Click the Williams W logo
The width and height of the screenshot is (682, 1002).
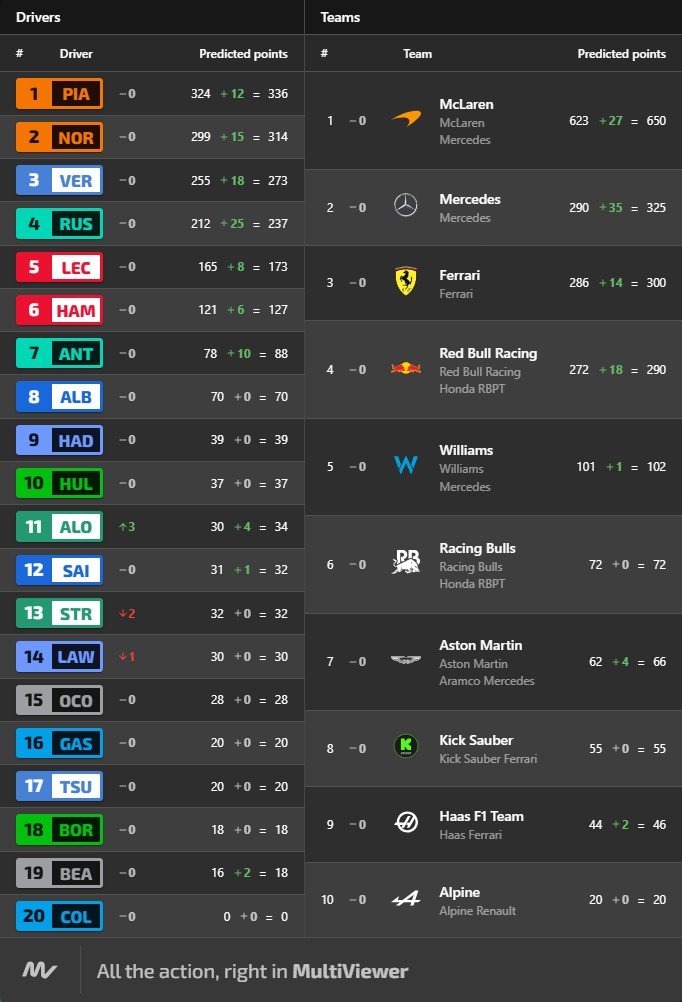click(x=405, y=466)
